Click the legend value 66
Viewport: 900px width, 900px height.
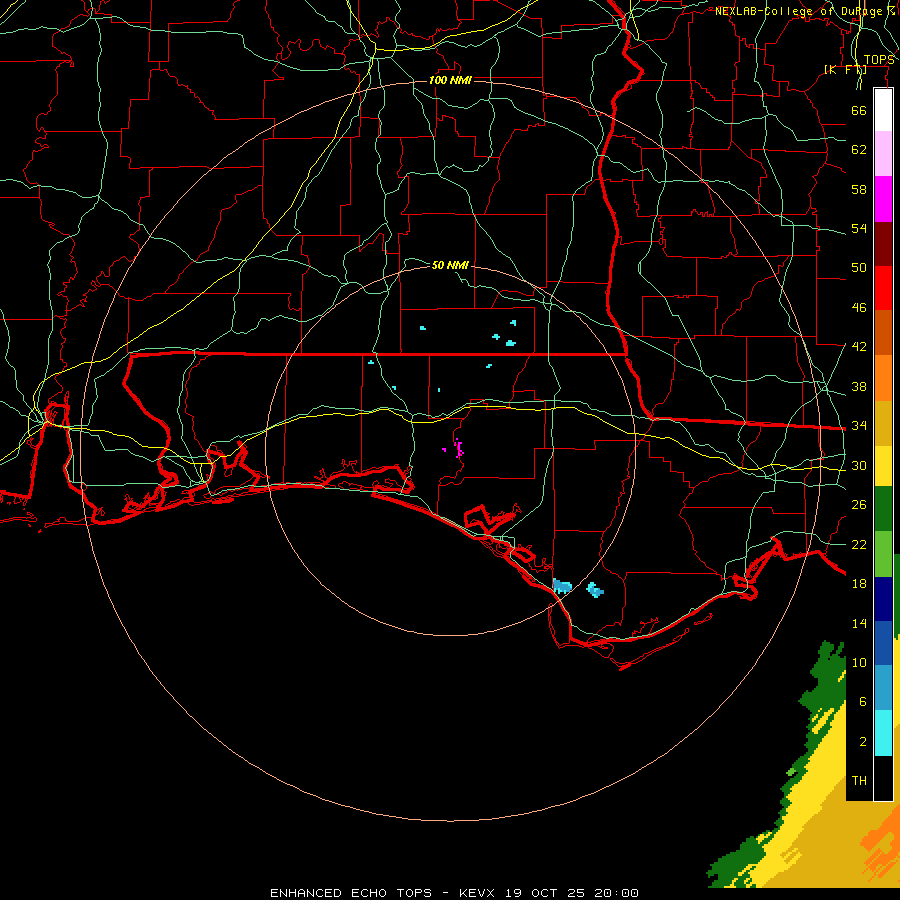click(x=859, y=110)
